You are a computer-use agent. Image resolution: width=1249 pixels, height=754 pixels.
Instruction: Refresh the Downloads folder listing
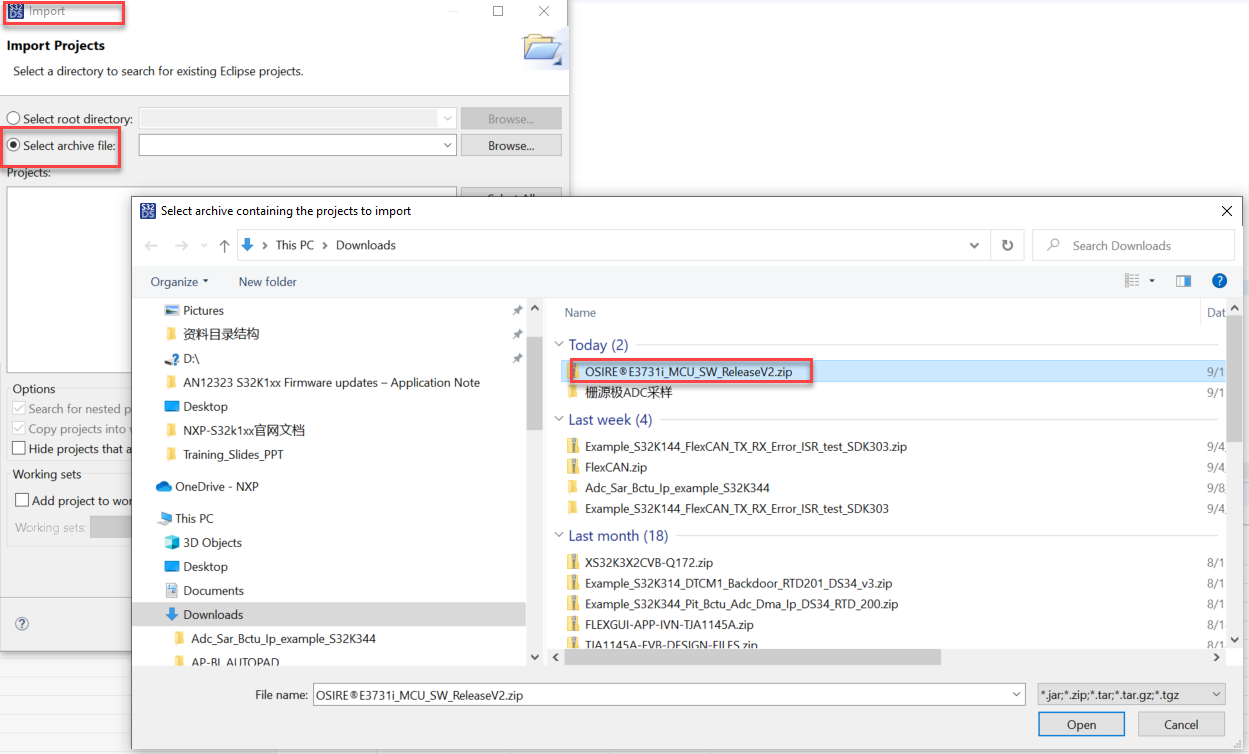(x=1007, y=245)
